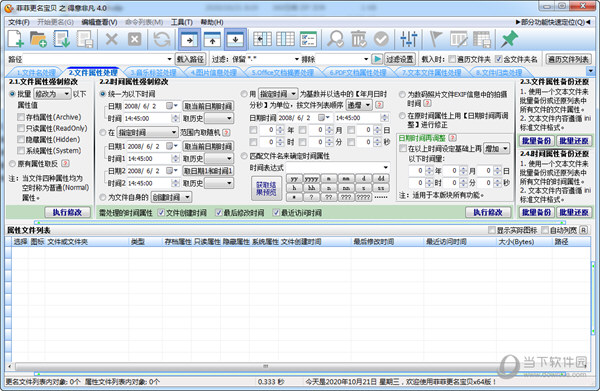
Task: Open the 递增 order dropdown
Action: tap(359, 104)
